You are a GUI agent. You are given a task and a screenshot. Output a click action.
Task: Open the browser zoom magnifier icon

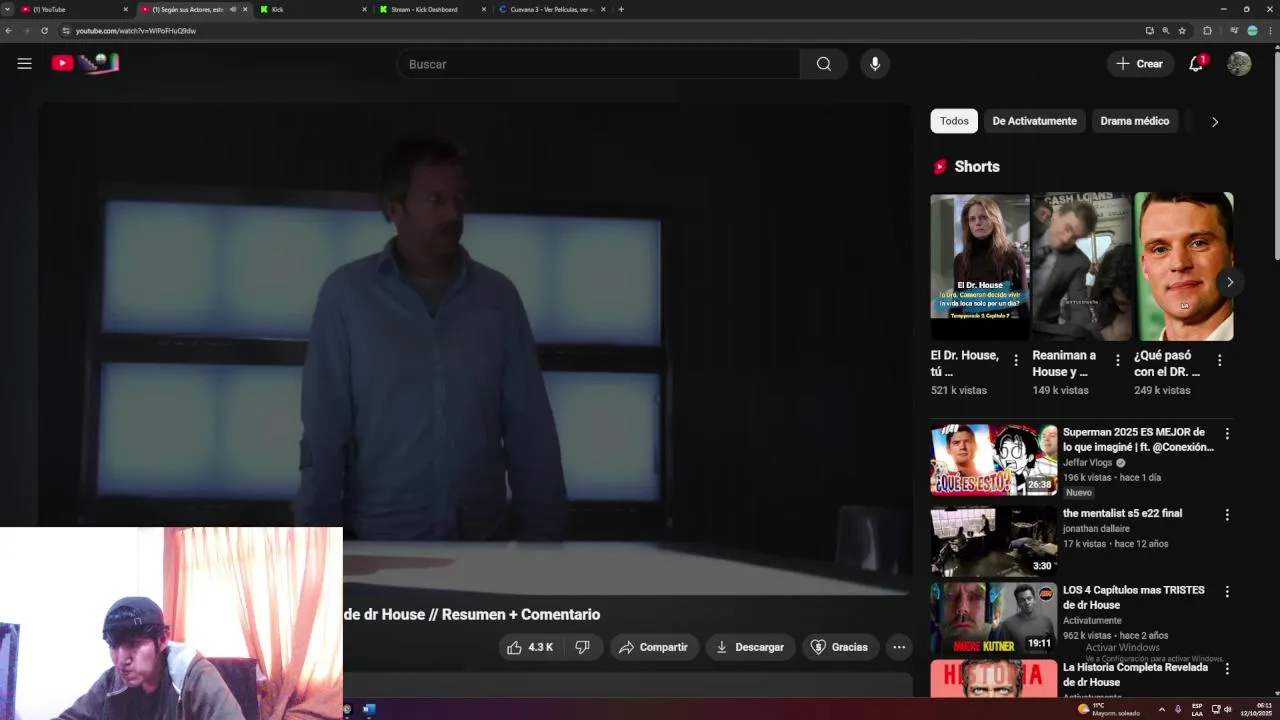(1166, 31)
